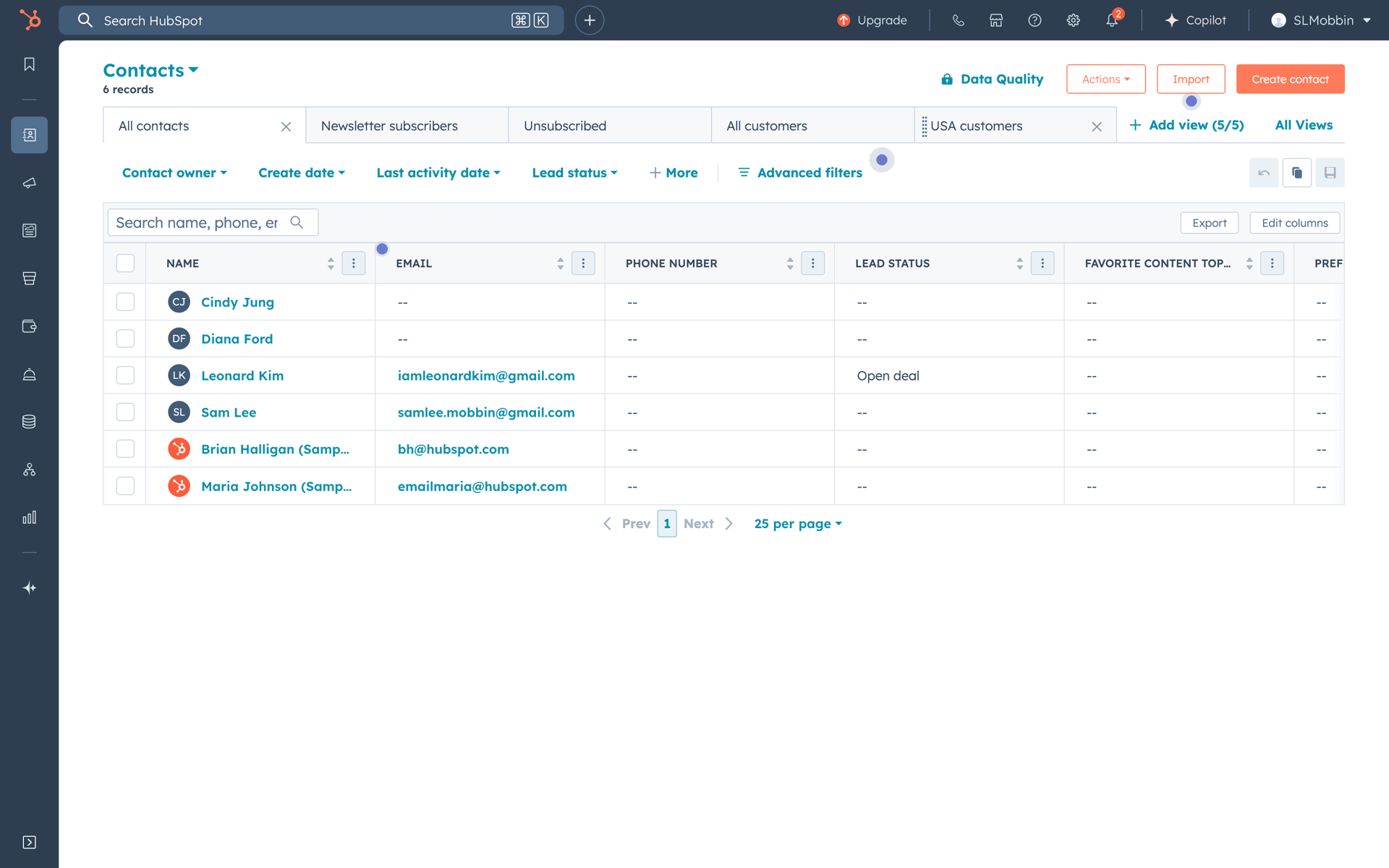Screen dimensions: 1389x868
Task: Open Create date filter dropdown
Action: pos(302,173)
